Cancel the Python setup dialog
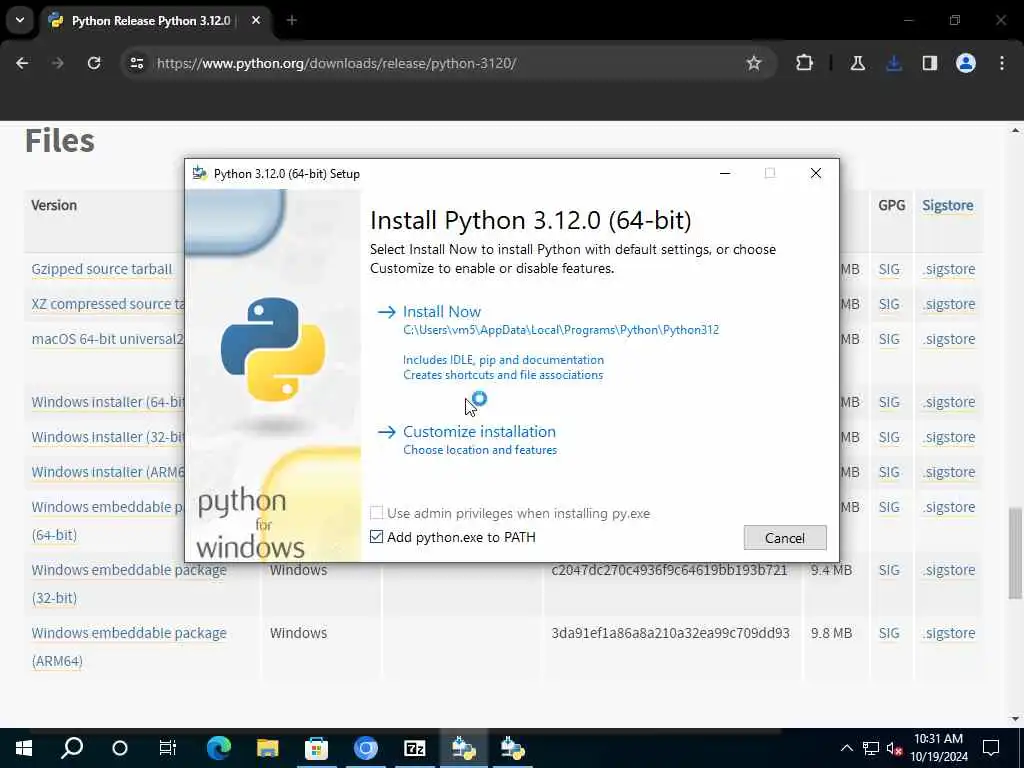 [784, 537]
